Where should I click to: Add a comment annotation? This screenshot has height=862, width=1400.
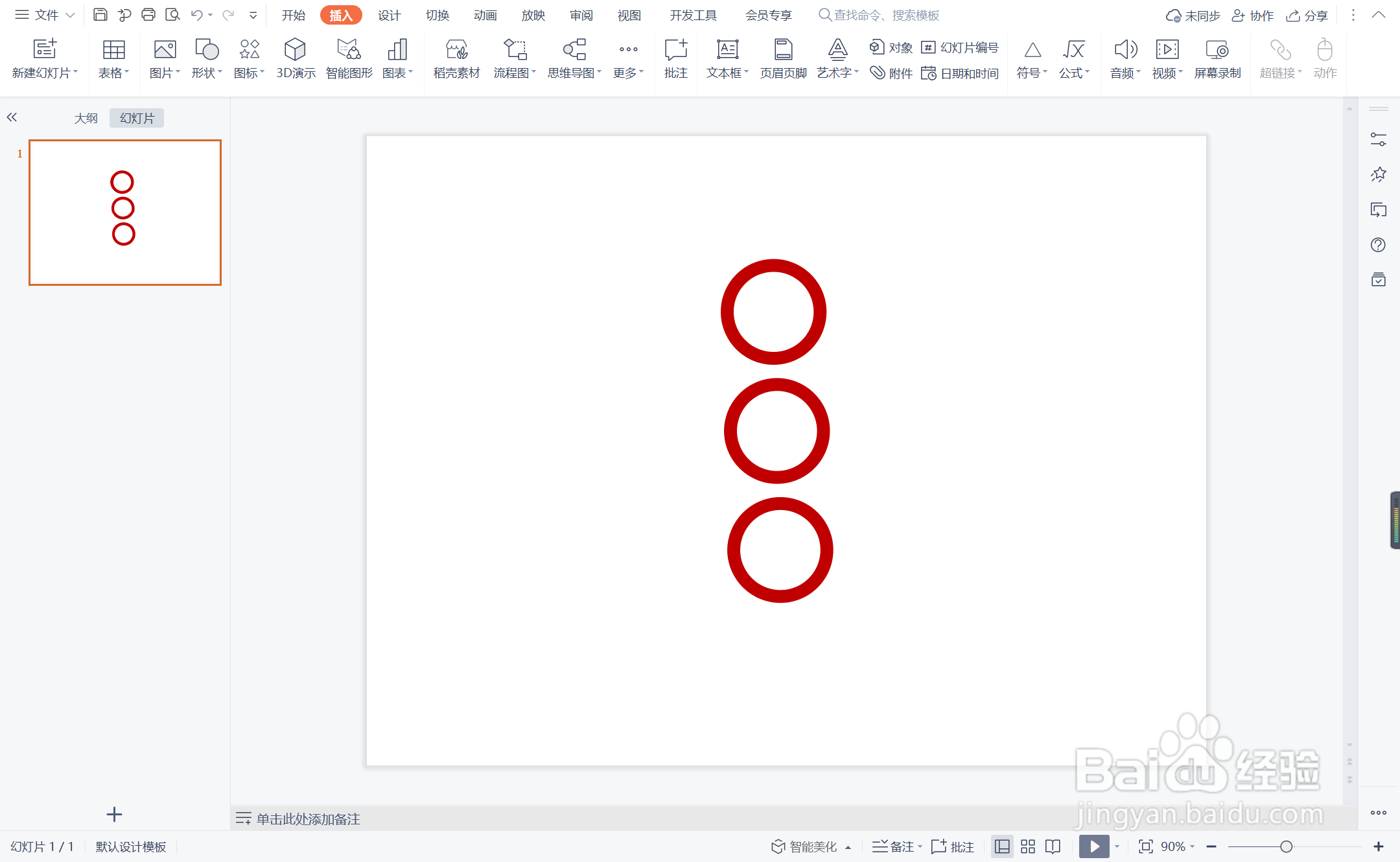pyautogui.click(x=675, y=58)
